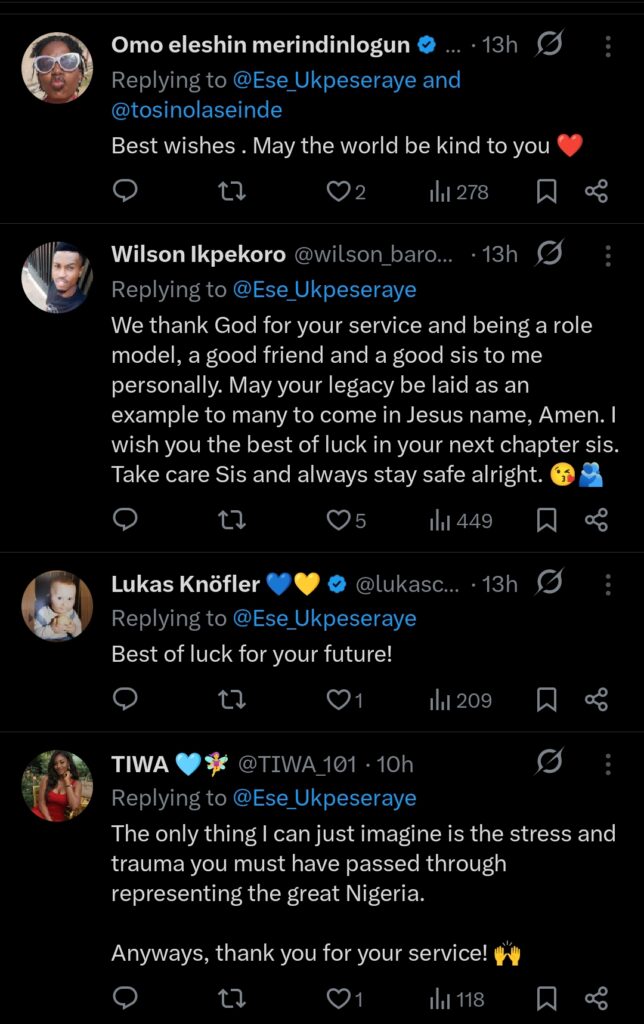Bookmark Omo eleshin merindinlogun's tweet
Image resolution: width=644 pixels, height=1024 pixels.
tap(546, 191)
